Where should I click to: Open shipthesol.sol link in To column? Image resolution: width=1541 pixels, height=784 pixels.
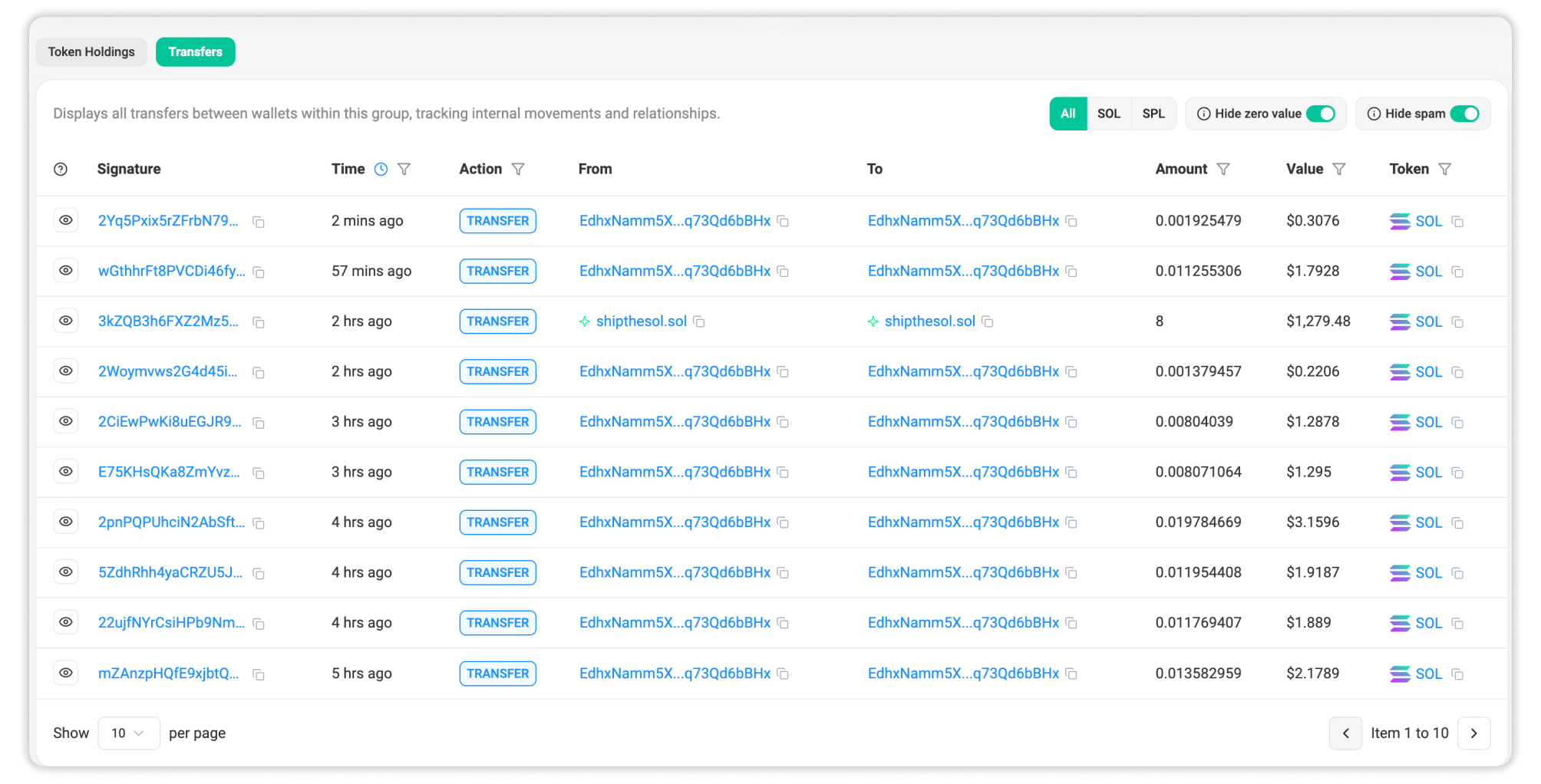(929, 321)
